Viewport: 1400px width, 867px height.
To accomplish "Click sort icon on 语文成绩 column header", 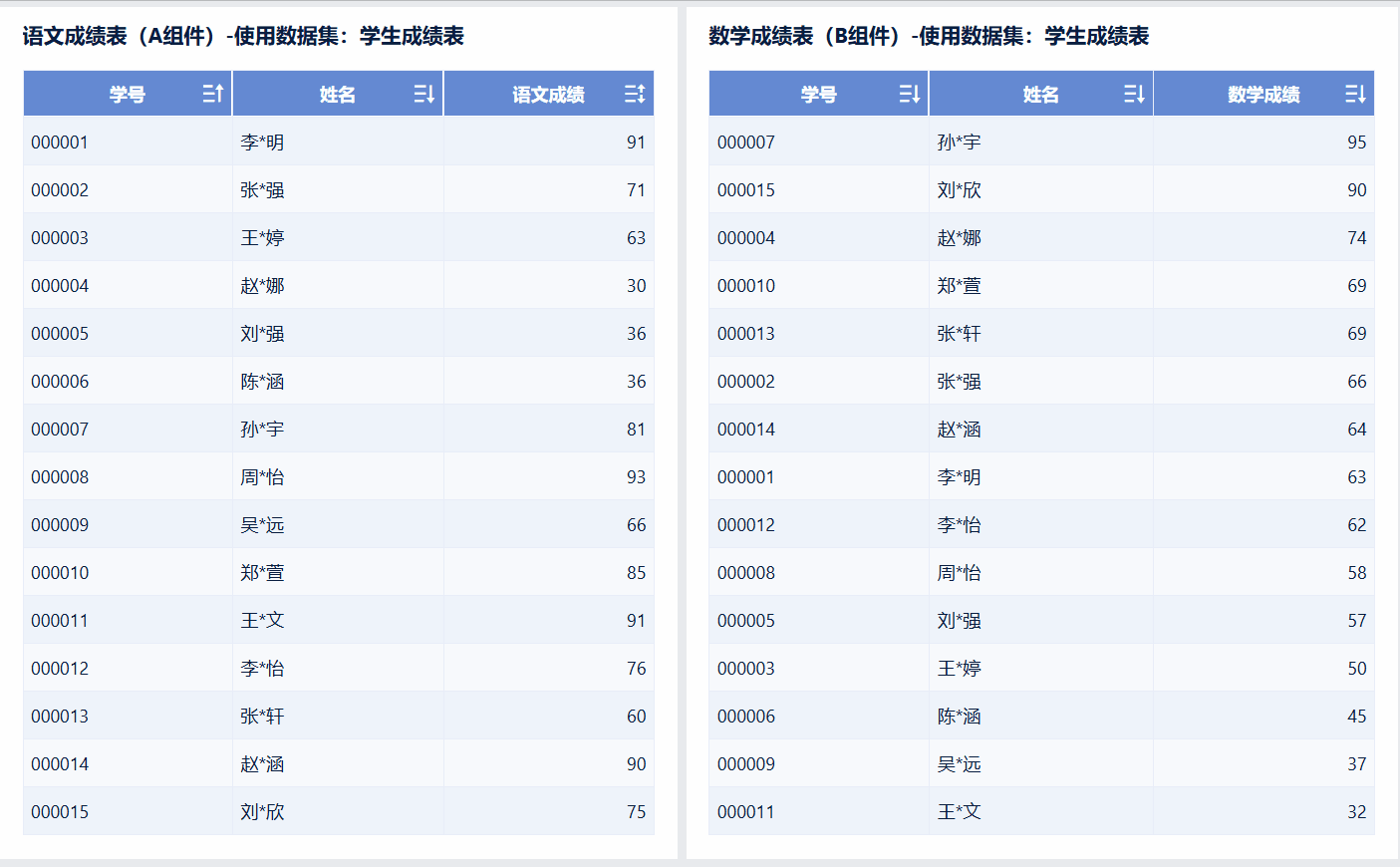I will click(x=635, y=94).
